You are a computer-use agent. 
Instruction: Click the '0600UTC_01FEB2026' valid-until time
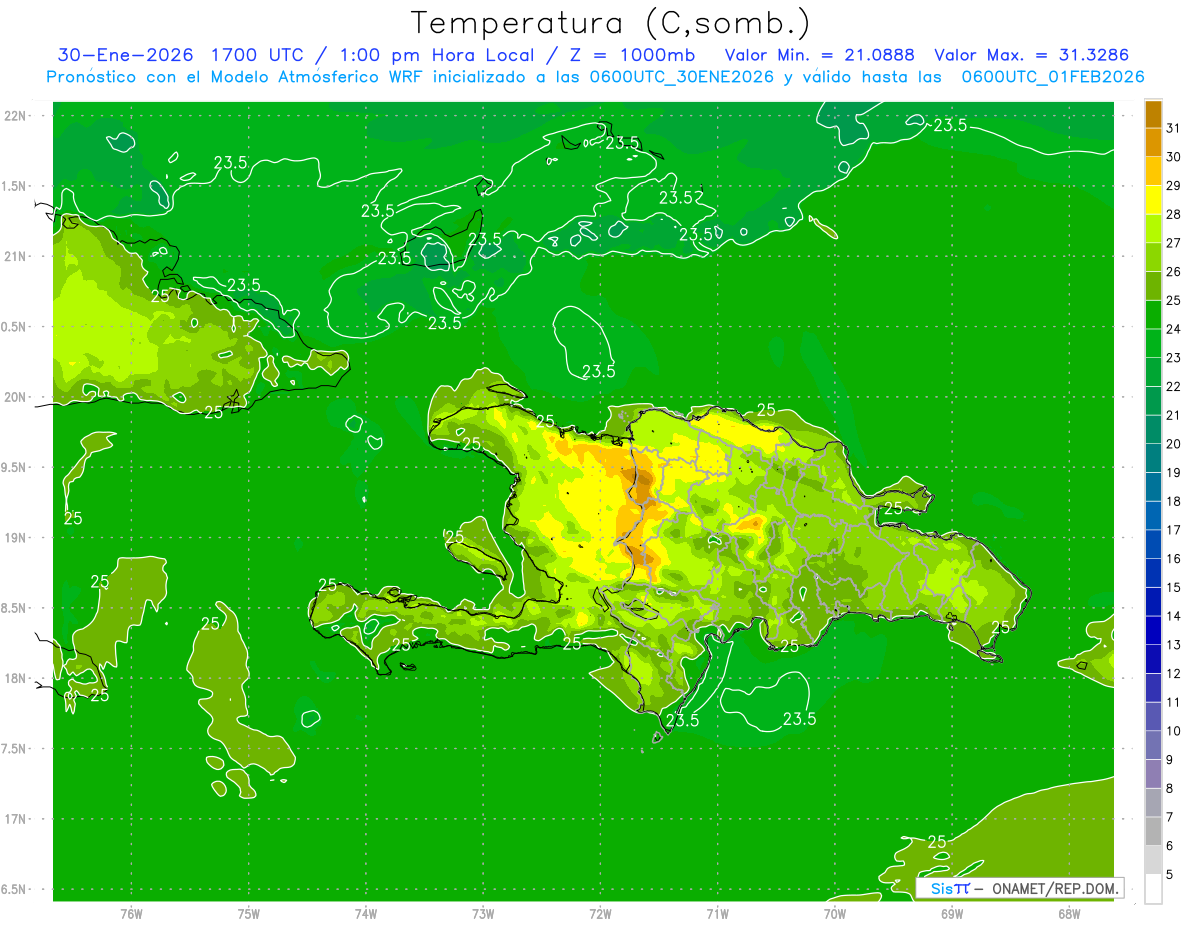[1053, 77]
